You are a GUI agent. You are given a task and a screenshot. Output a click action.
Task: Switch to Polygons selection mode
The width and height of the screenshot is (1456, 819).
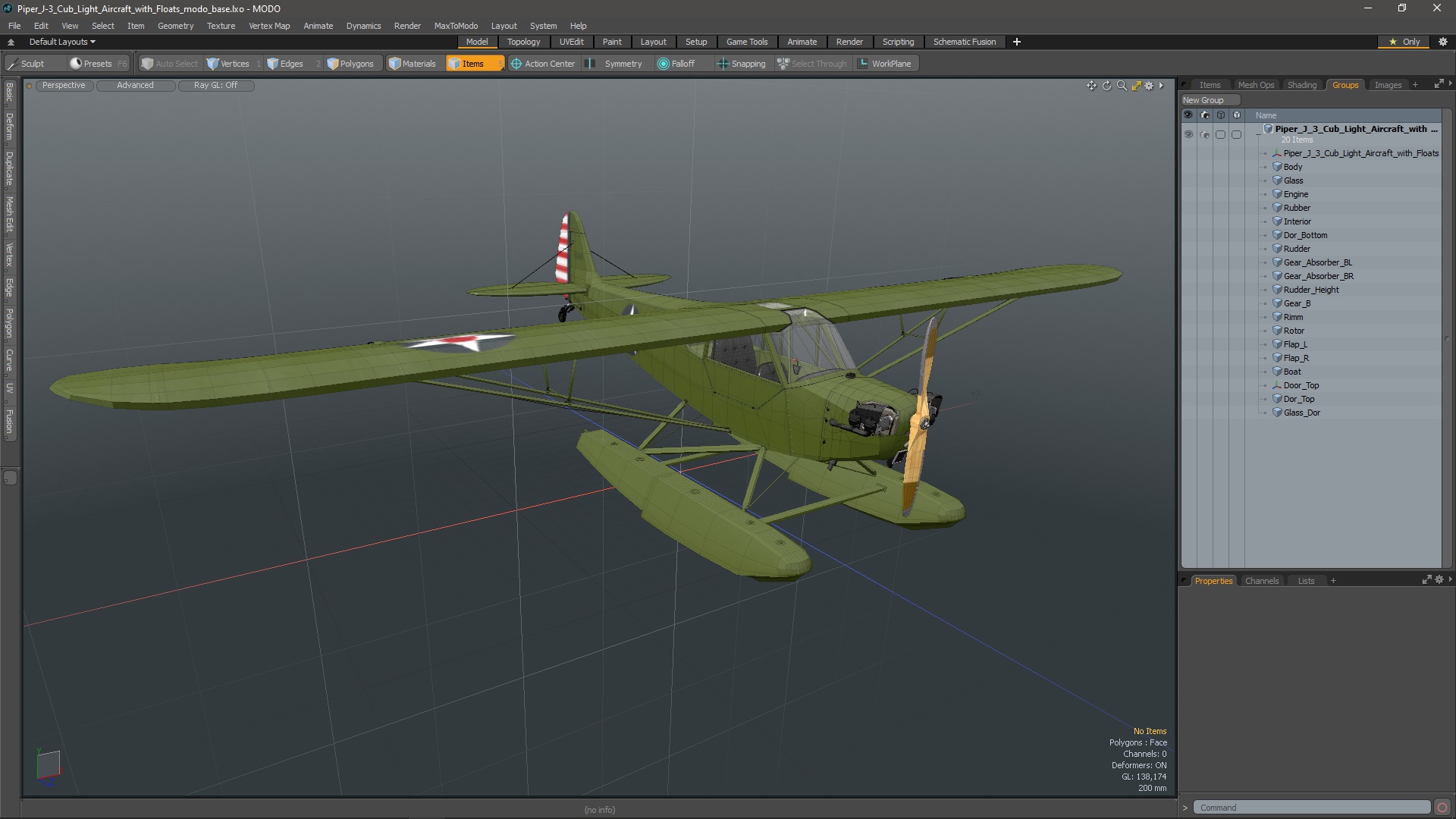pyautogui.click(x=351, y=64)
